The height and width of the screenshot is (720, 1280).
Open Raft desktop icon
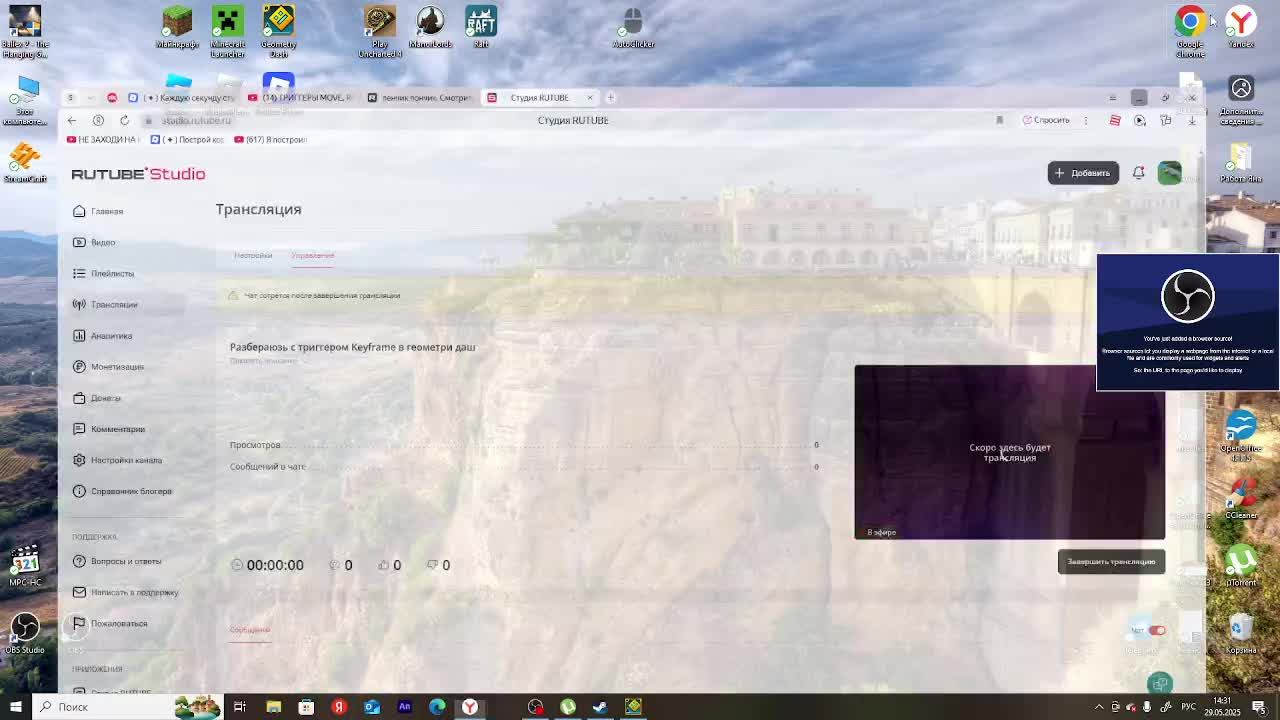point(481,27)
